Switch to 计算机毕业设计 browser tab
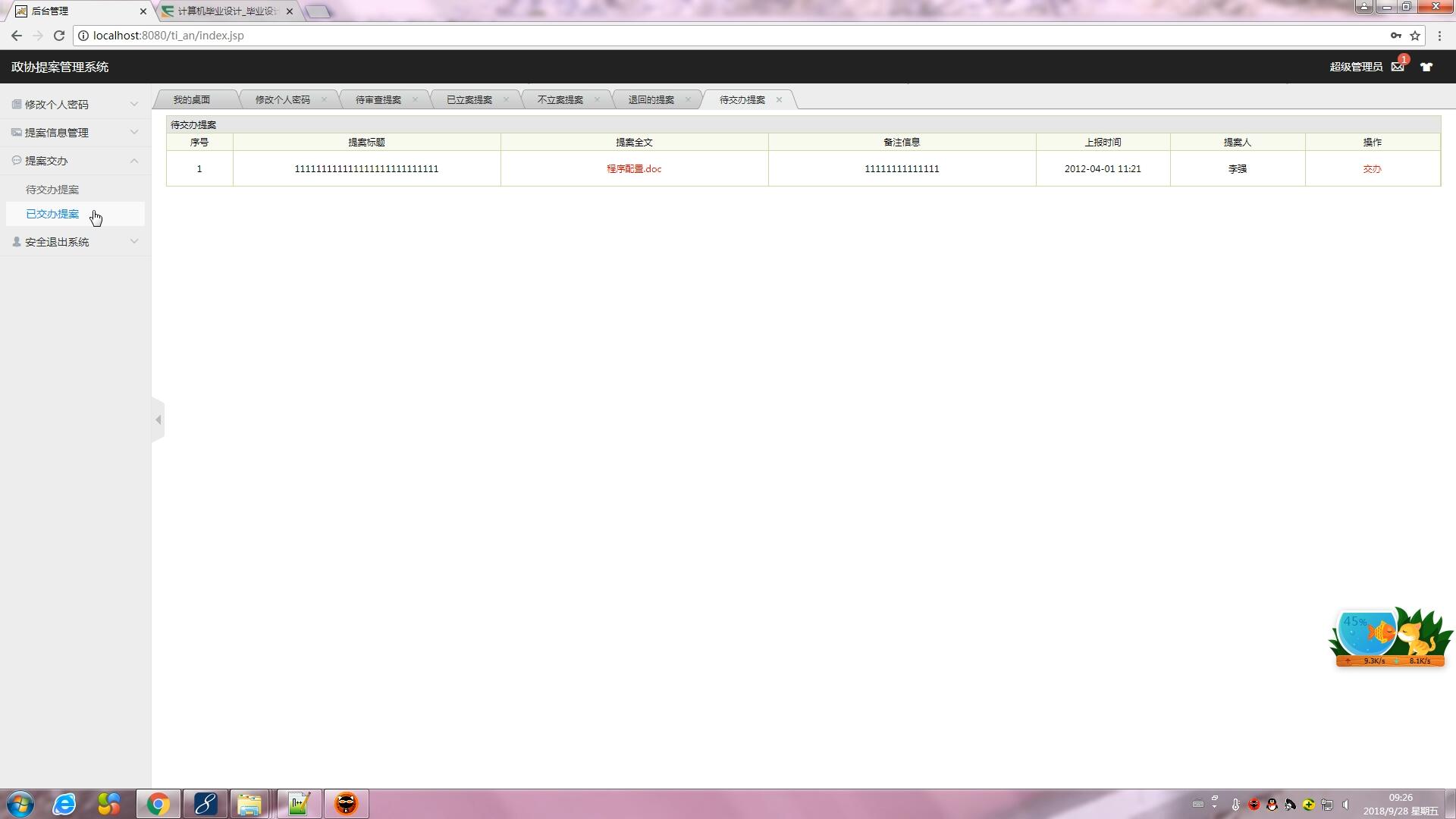 [227, 11]
